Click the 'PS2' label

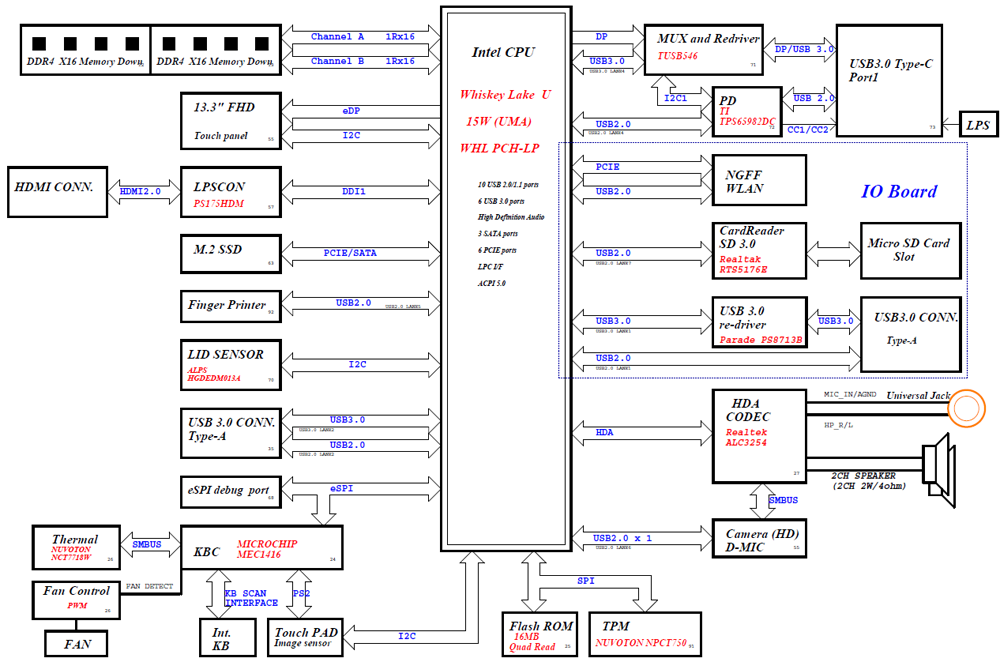[301, 593]
